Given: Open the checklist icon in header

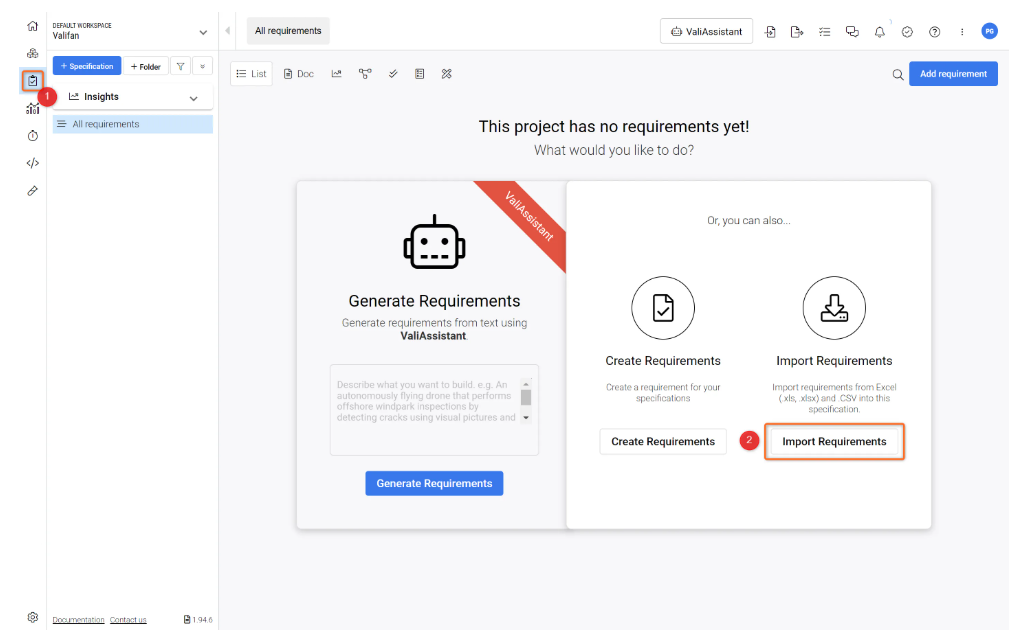Looking at the screenshot, I should [x=824, y=31].
